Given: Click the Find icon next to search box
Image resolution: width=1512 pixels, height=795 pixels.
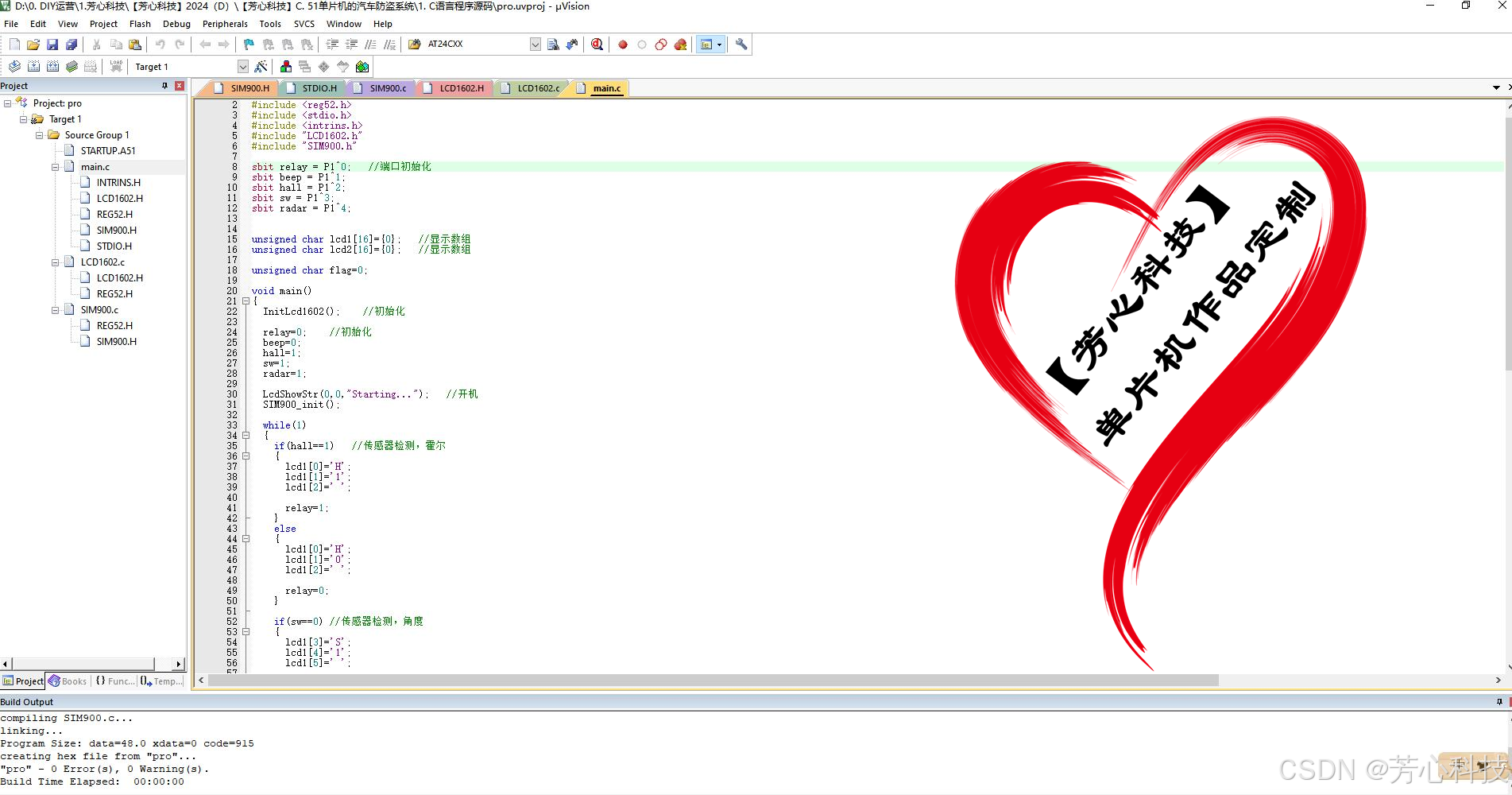Looking at the screenshot, I should pyautogui.click(x=553, y=45).
